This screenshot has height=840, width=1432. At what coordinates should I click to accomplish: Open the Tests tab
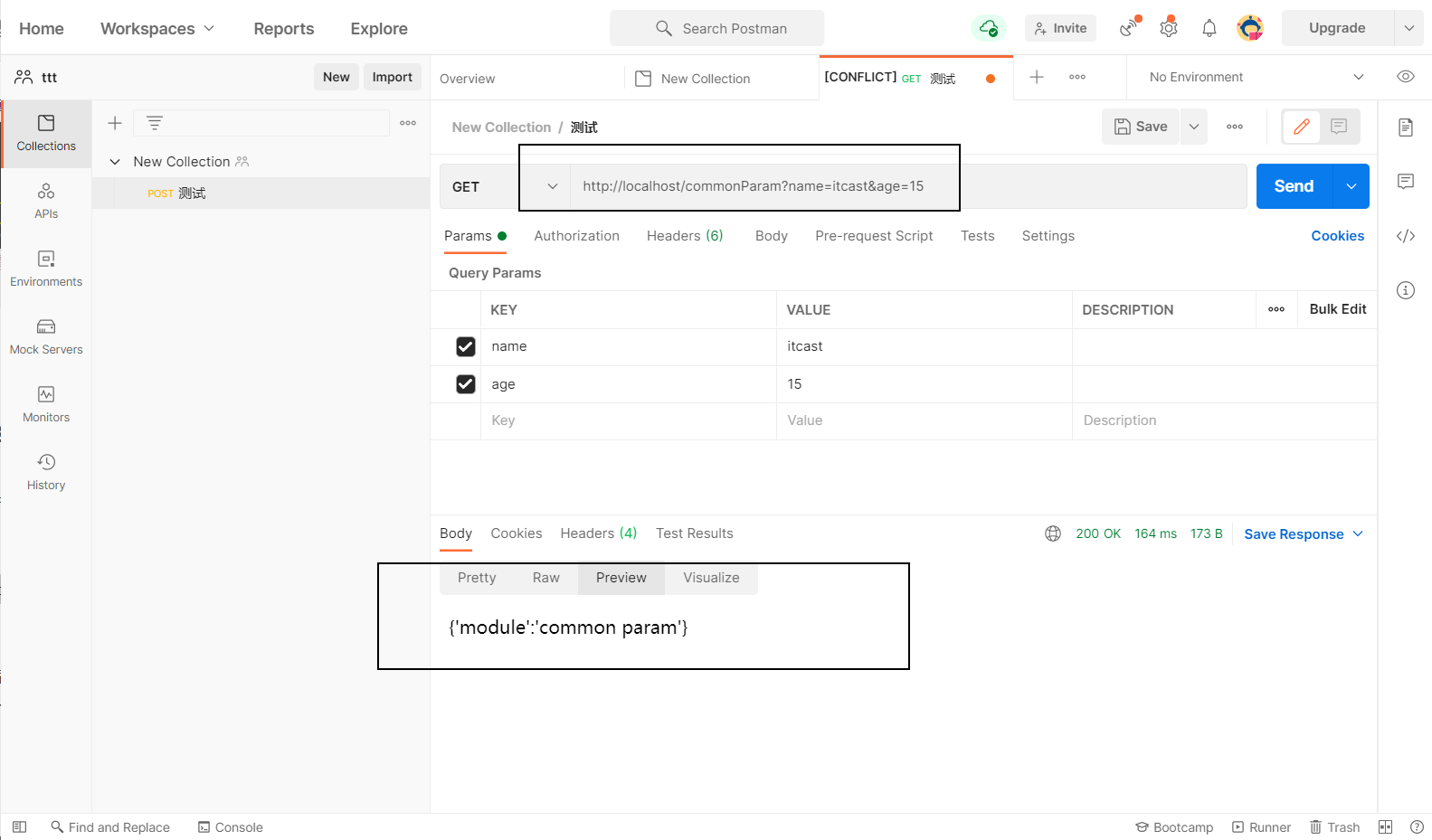pos(977,236)
